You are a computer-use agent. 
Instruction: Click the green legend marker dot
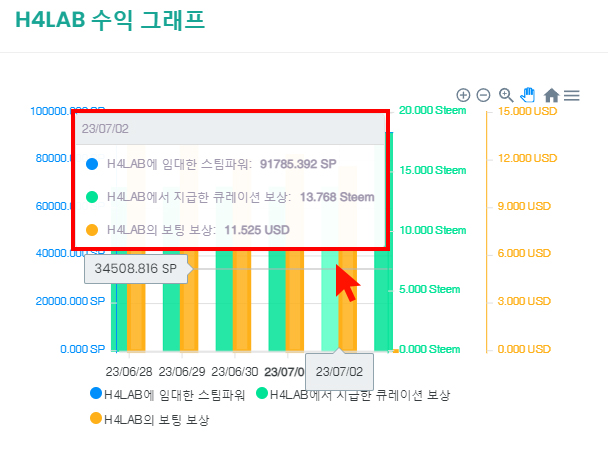coord(262,393)
